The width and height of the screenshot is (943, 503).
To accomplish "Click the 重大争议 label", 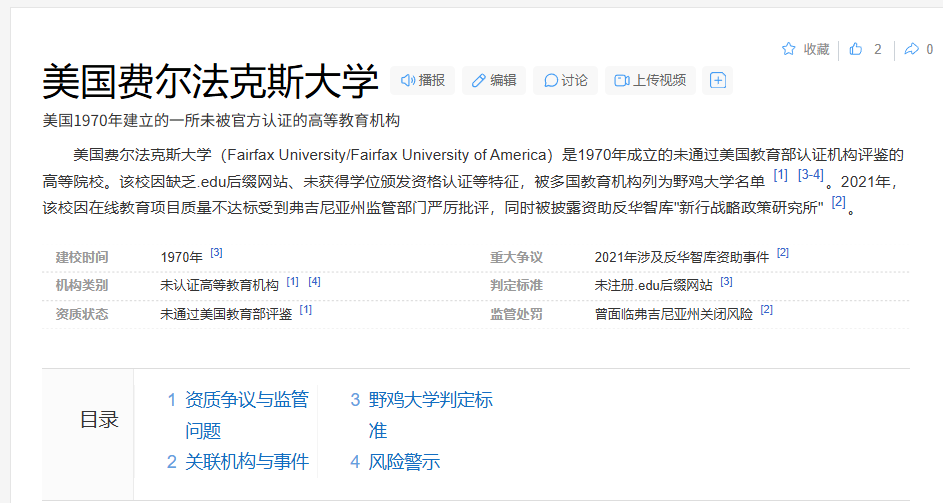I will point(516,258).
